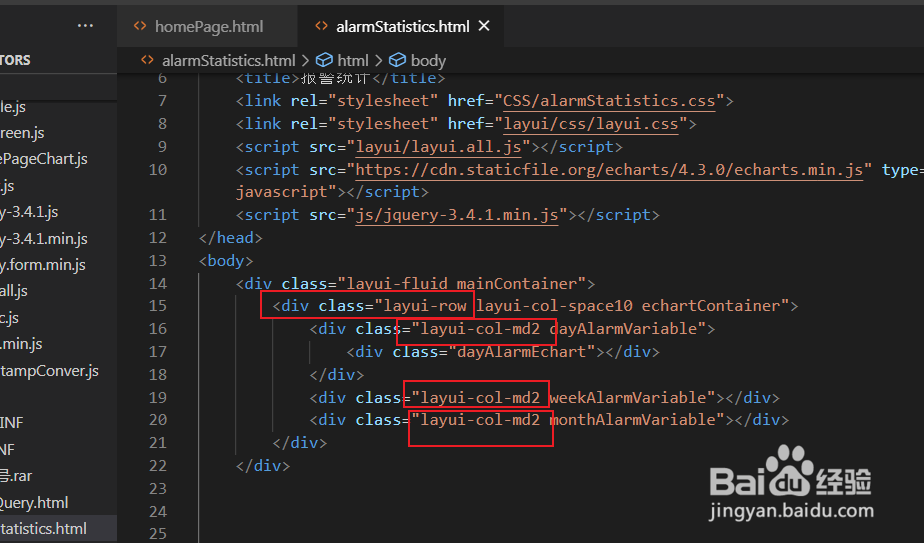Click the dayAlarmEchart class text
The image size is (924, 543).
click(x=522, y=352)
